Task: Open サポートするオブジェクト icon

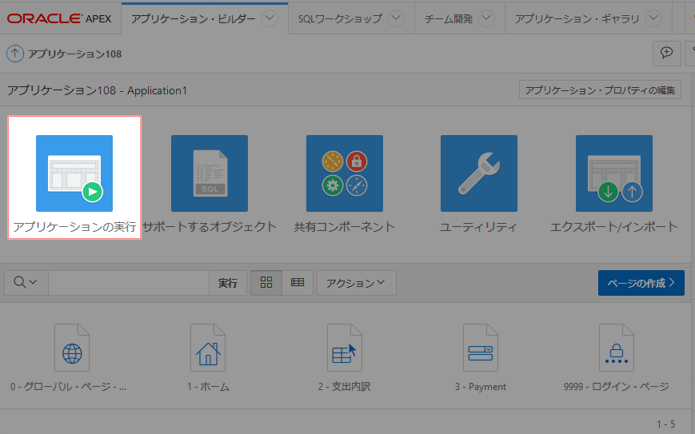Action: coord(209,173)
